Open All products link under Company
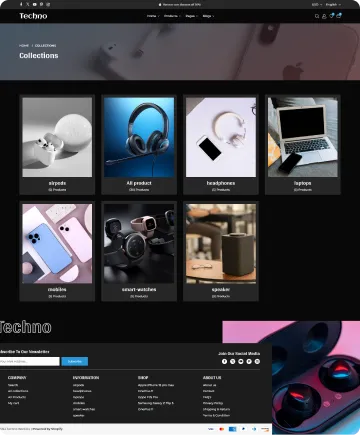The height and width of the screenshot is (435, 360). coord(17,397)
